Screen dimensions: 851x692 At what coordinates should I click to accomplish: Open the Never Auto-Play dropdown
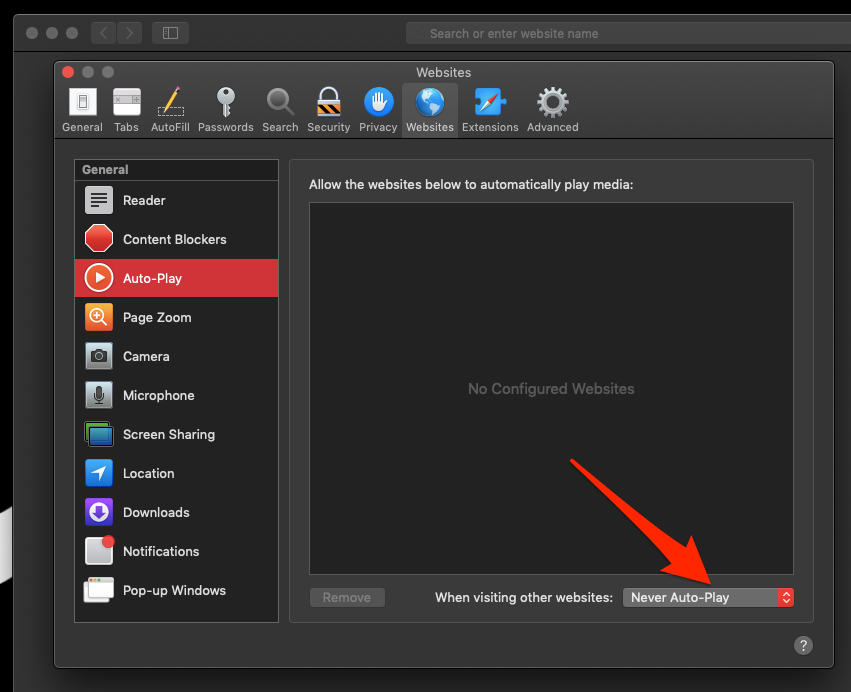pos(708,598)
